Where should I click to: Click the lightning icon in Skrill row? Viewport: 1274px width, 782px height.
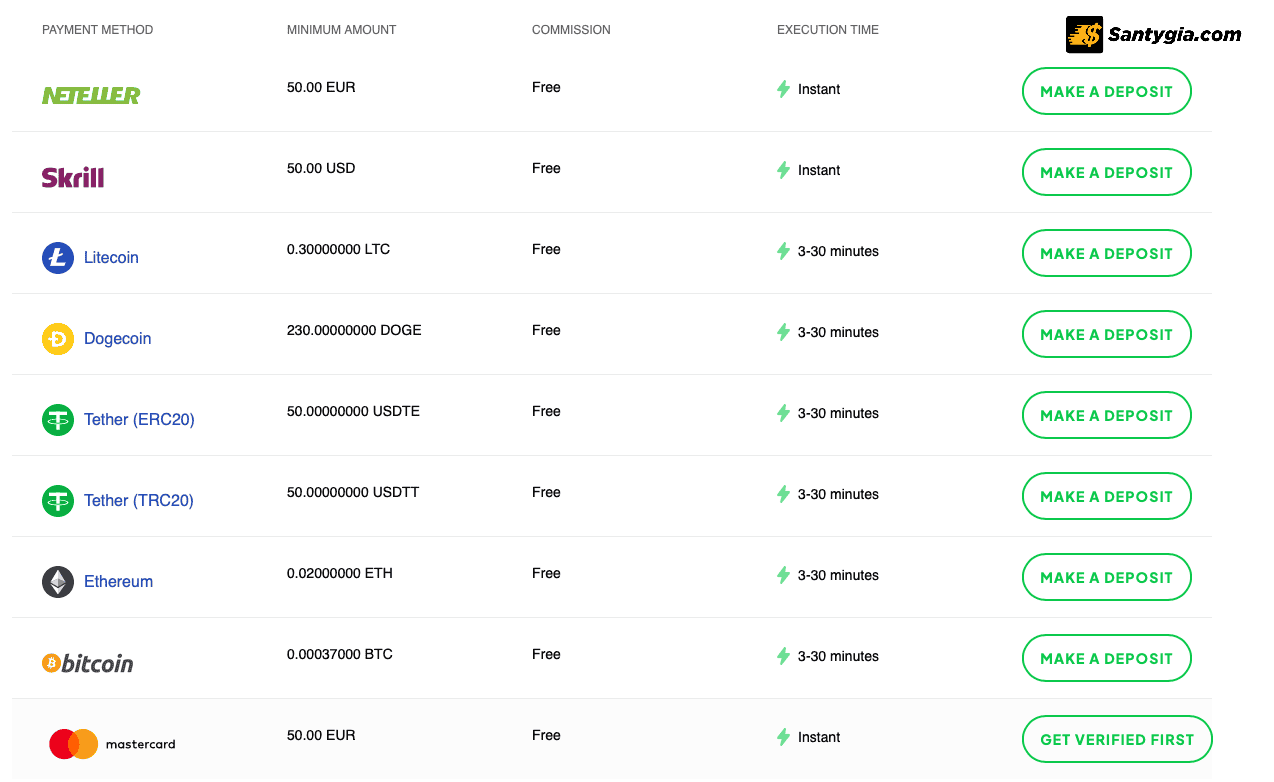(784, 170)
